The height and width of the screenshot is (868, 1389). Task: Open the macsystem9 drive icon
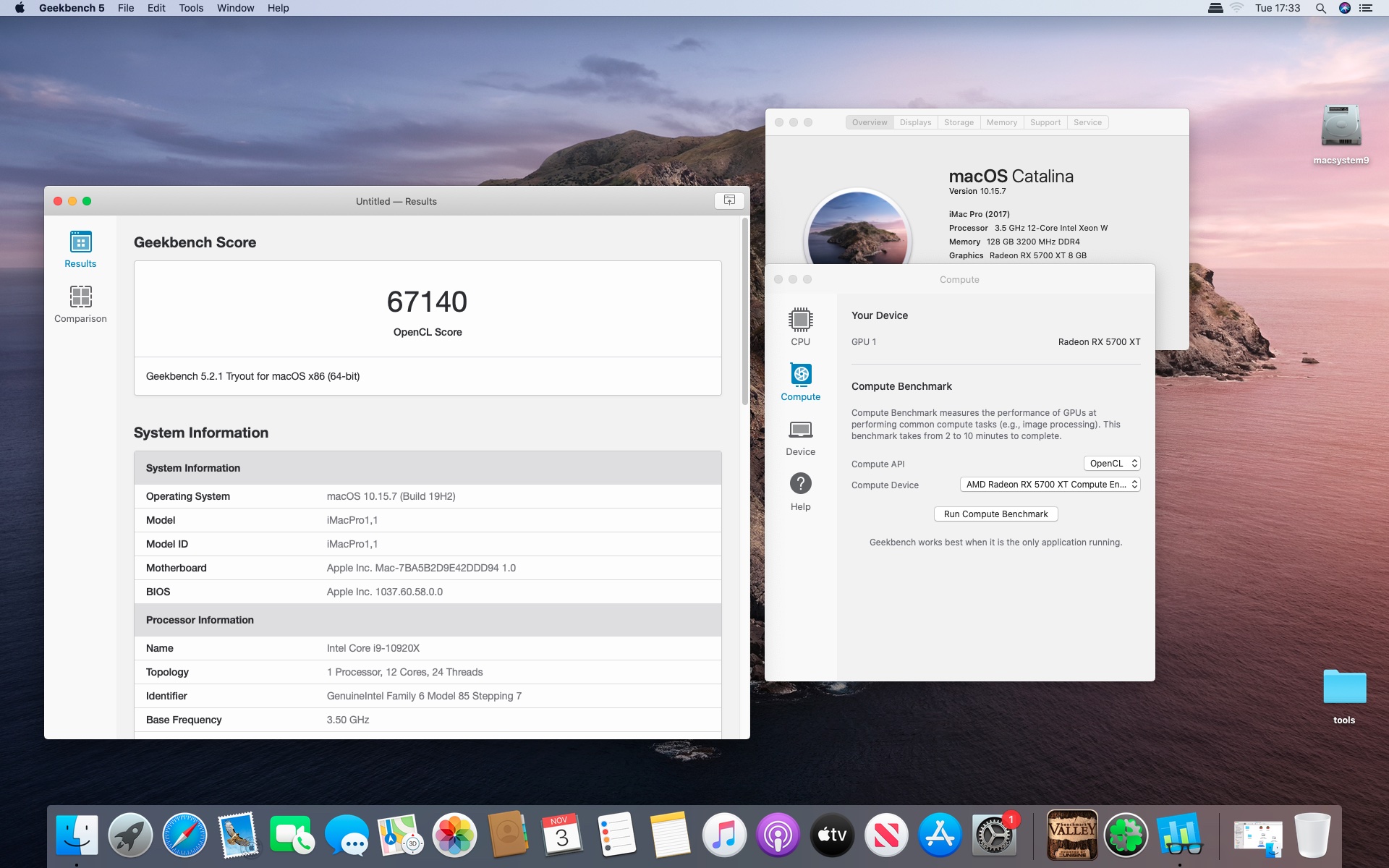click(x=1341, y=127)
